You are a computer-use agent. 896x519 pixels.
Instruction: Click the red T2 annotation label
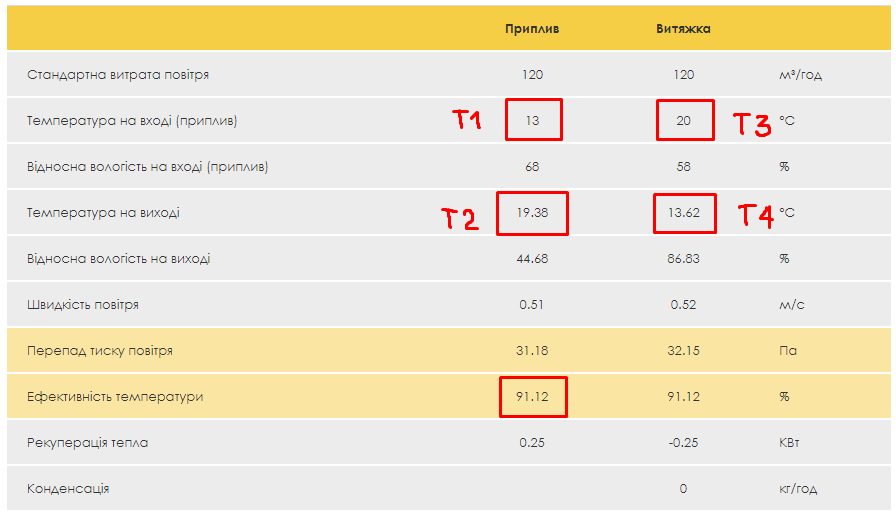coord(460,218)
